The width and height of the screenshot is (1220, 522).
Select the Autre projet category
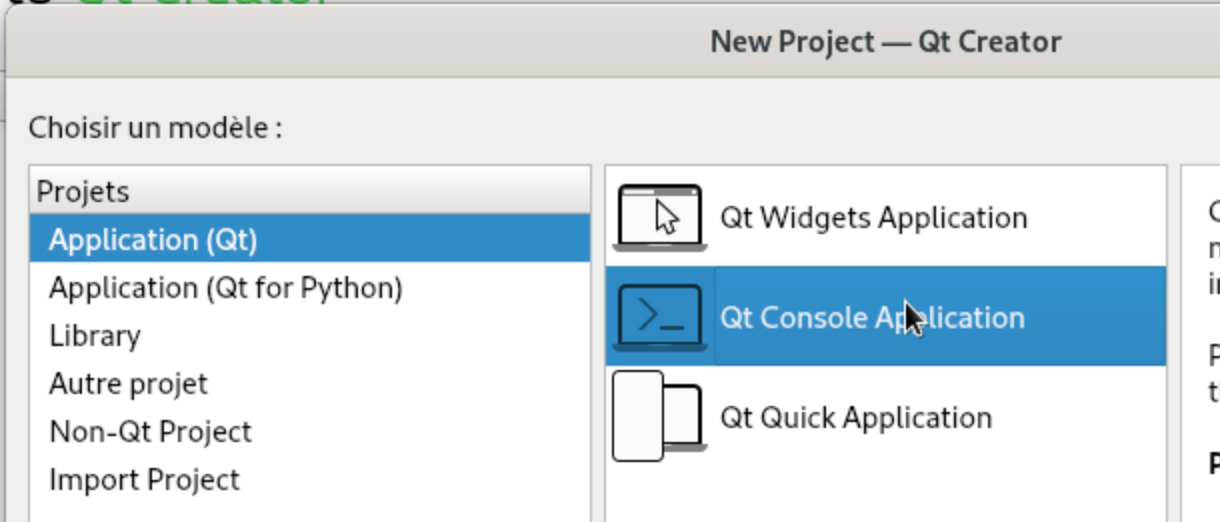click(128, 384)
